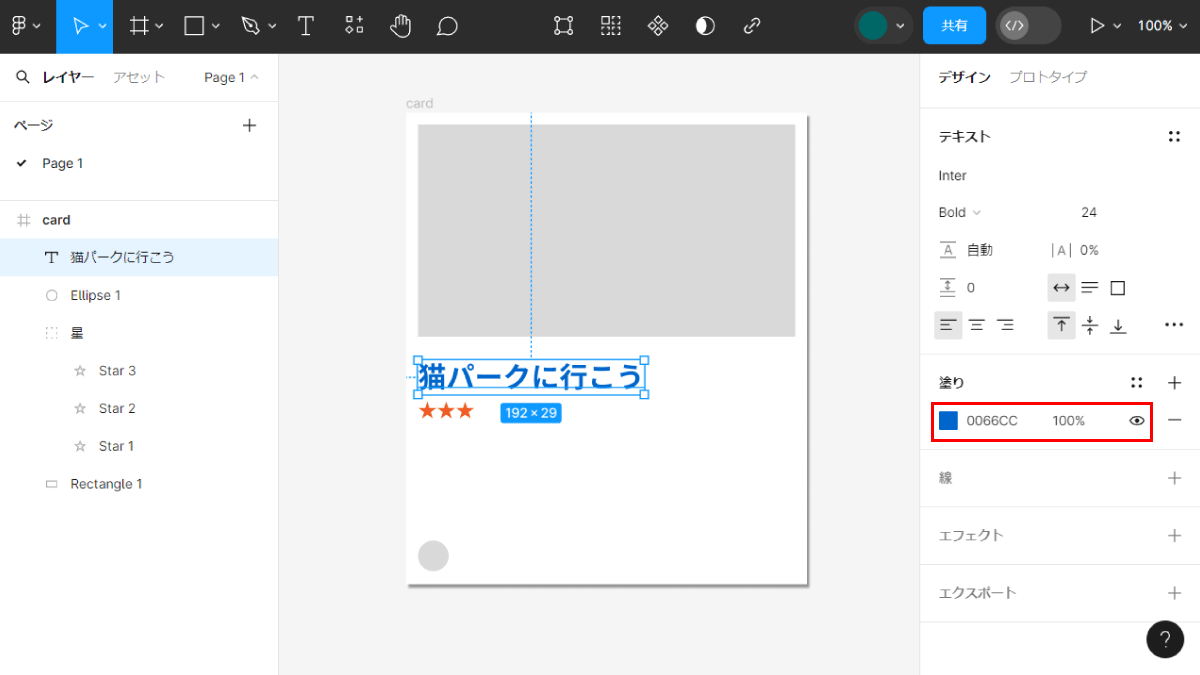Image resolution: width=1200 pixels, height=675 pixels.
Task: Click the Create link icon
Action: 752,26
